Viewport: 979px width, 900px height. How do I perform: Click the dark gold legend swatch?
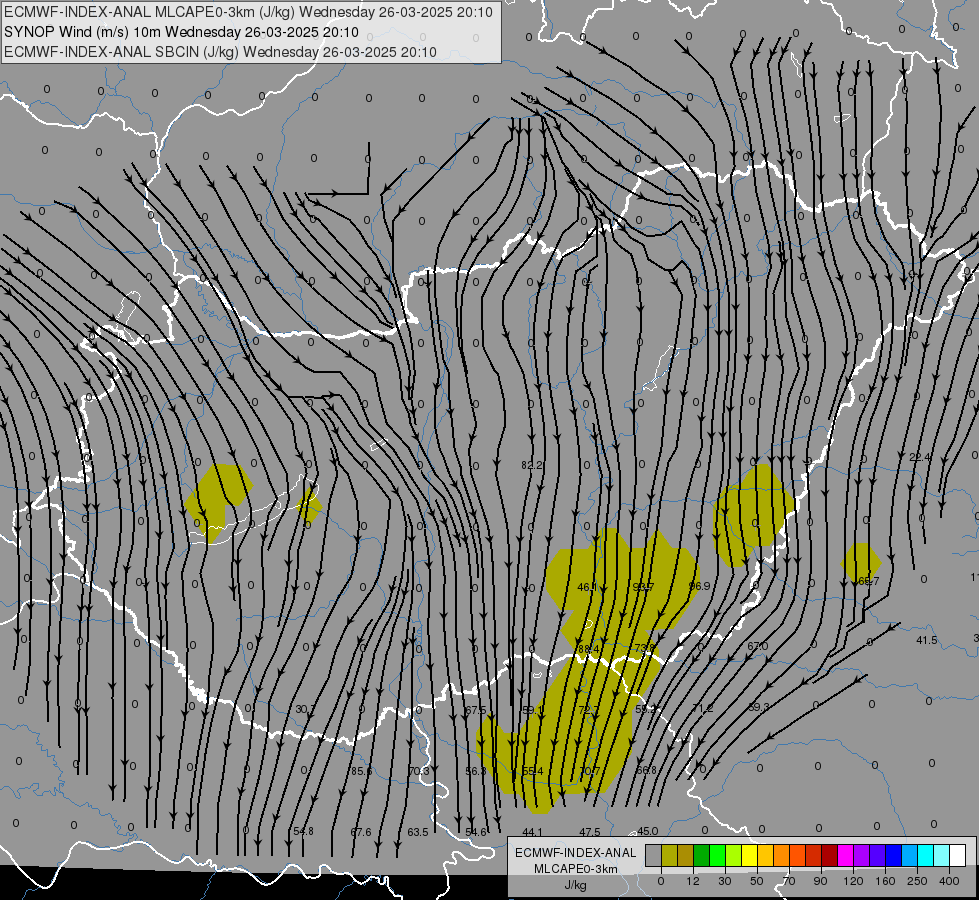coord(686,855)
